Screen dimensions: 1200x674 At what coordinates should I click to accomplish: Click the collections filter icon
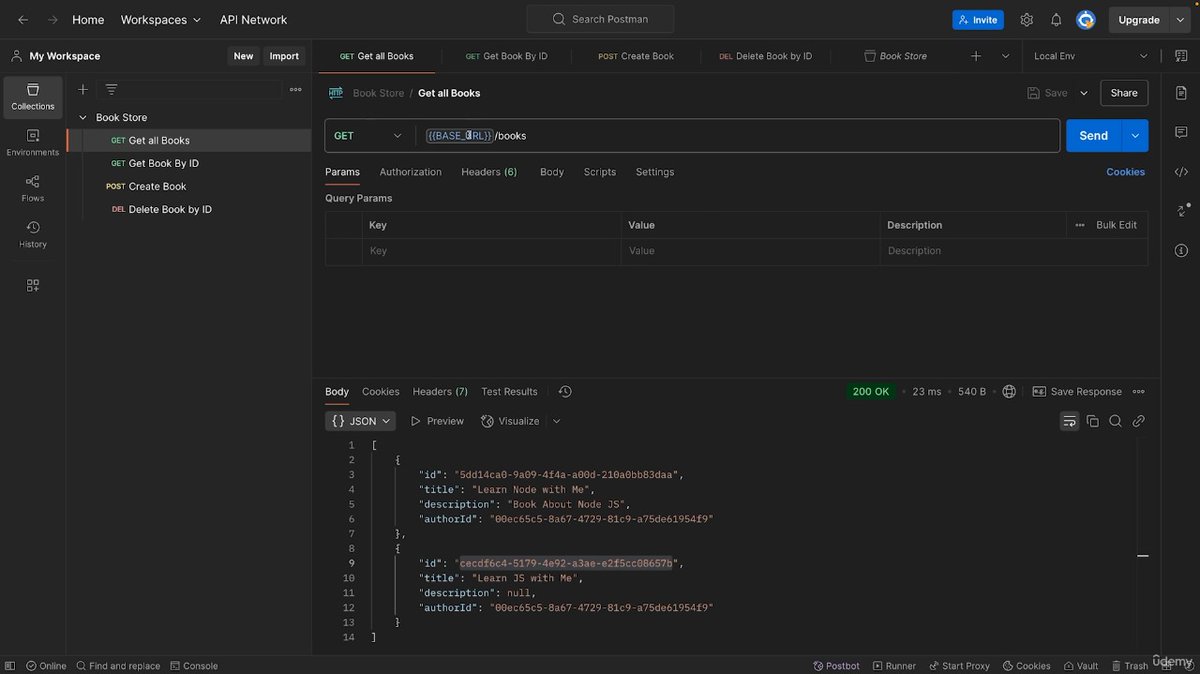pos(111,89)
